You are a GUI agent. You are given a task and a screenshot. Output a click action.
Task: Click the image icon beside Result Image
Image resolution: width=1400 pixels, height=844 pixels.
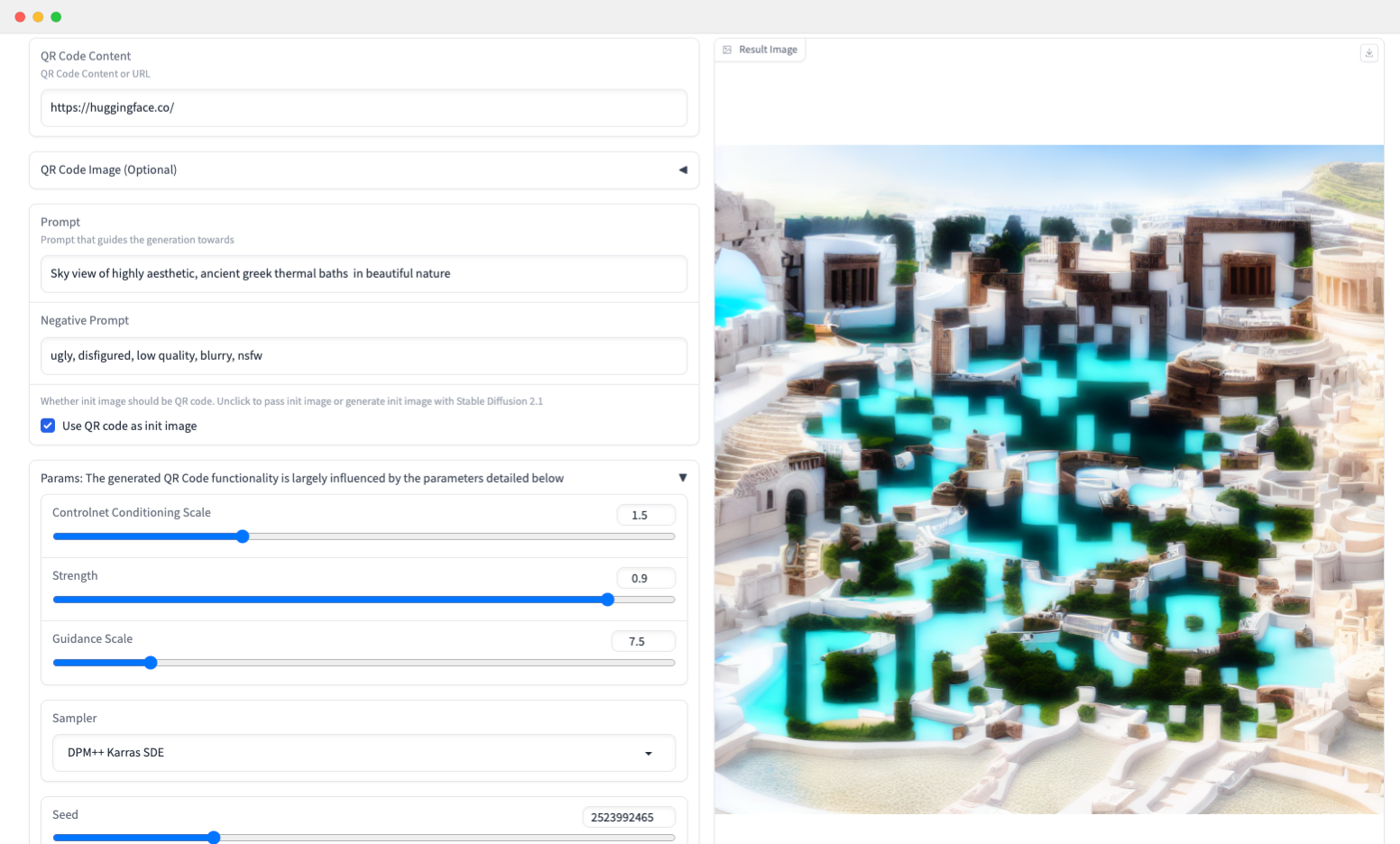tap(727, 50)
